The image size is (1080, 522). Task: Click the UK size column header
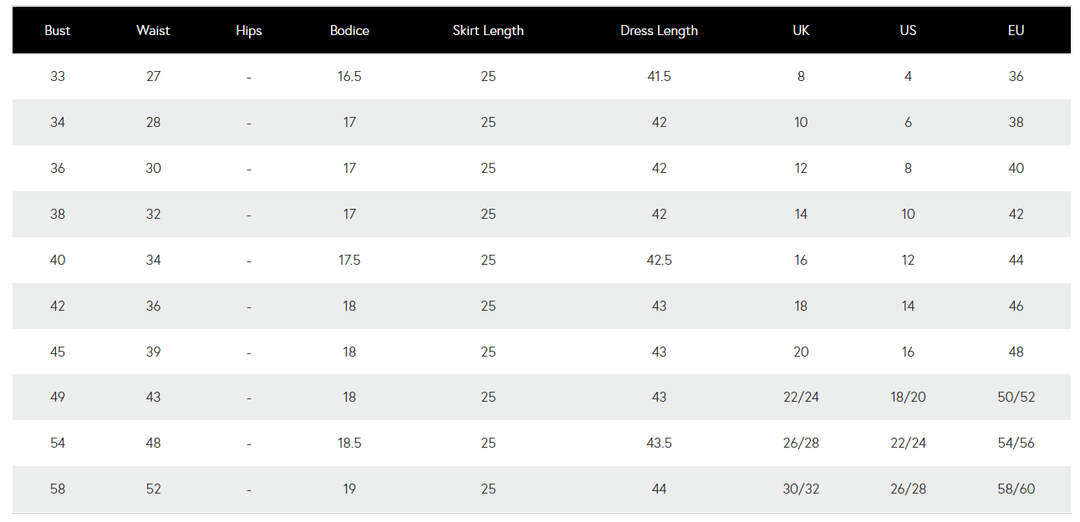click(800, 30)
